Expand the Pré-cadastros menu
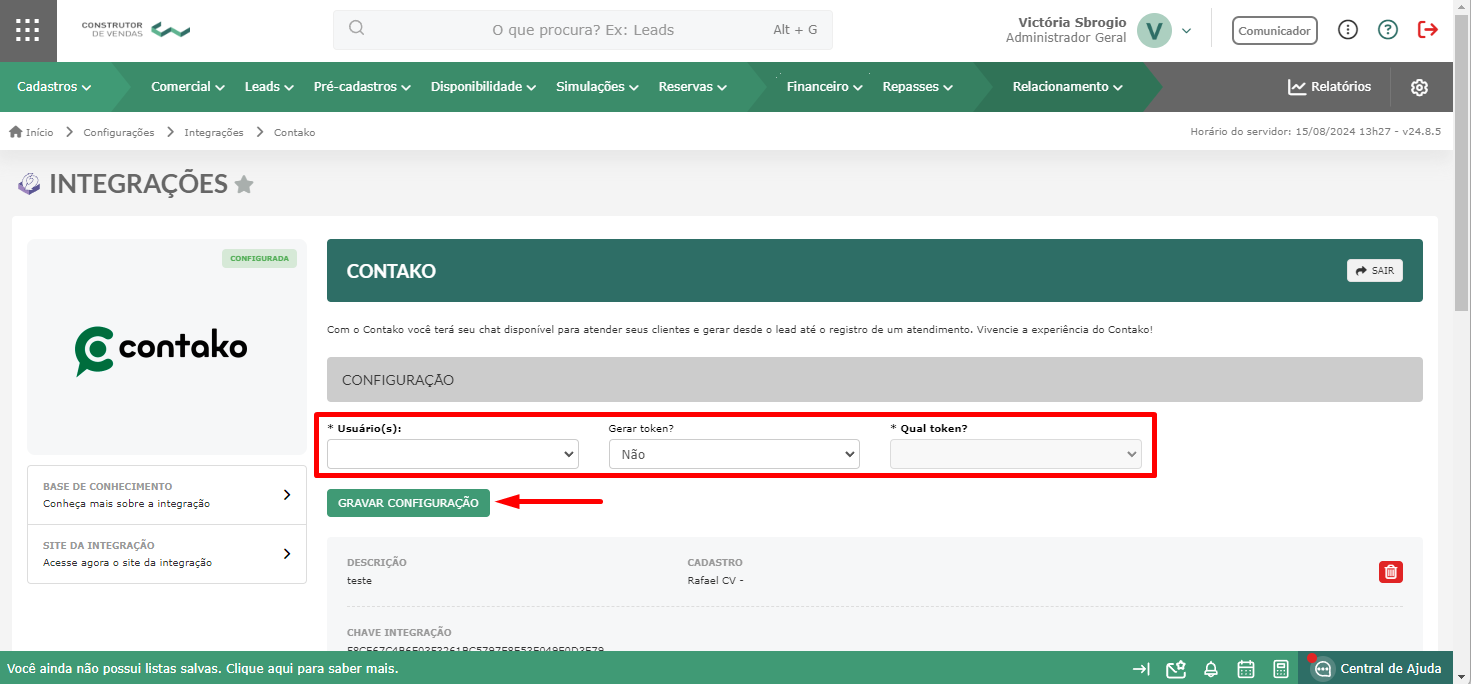Image resolution: width=1471 pixels, height=684 pixels. [x=362, y=87]
